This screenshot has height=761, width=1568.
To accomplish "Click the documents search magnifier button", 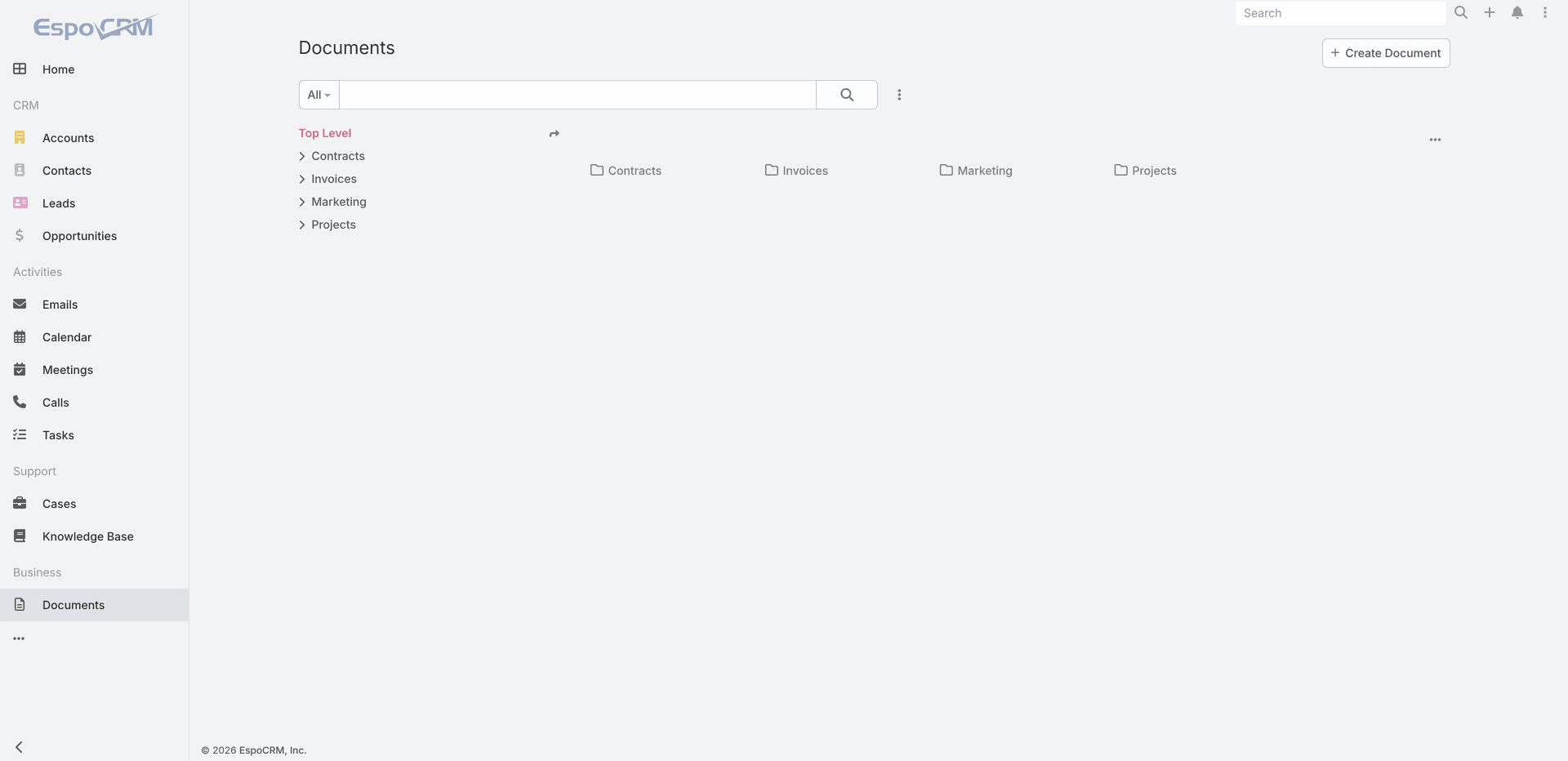I will [847, 95].
